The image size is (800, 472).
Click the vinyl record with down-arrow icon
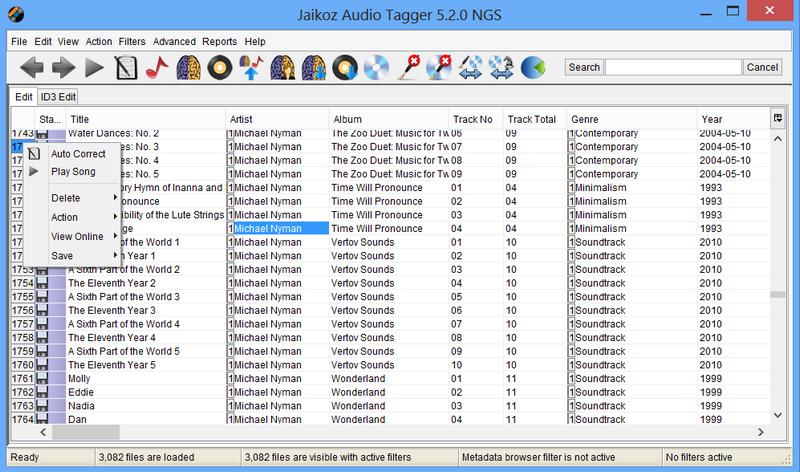345,67
